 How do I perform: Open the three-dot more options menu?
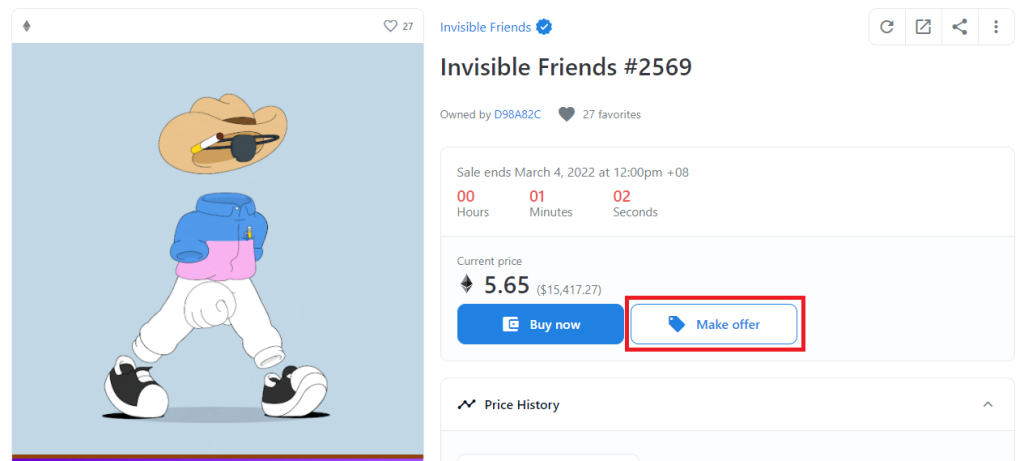[996, 27]
